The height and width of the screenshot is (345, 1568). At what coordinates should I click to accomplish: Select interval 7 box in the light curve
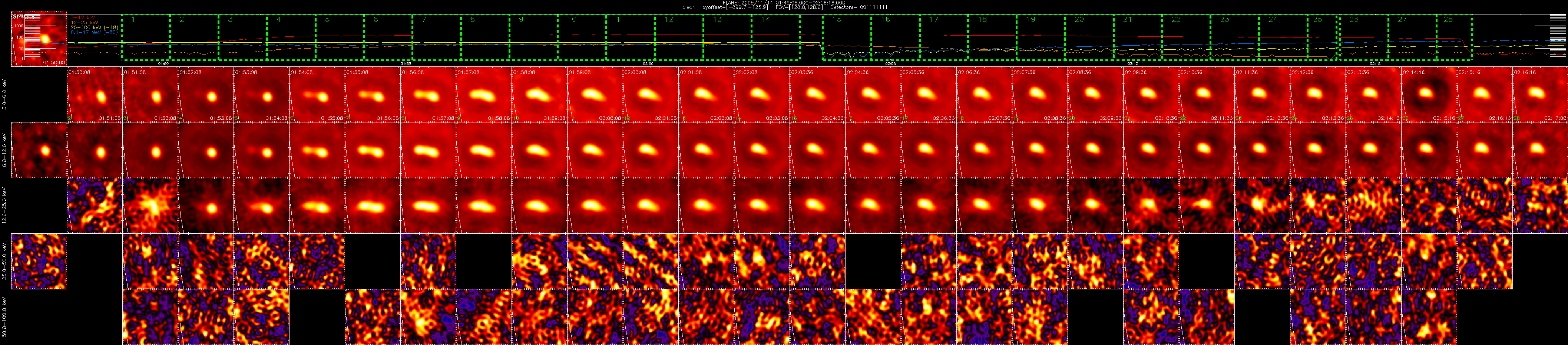click(436, 37)
